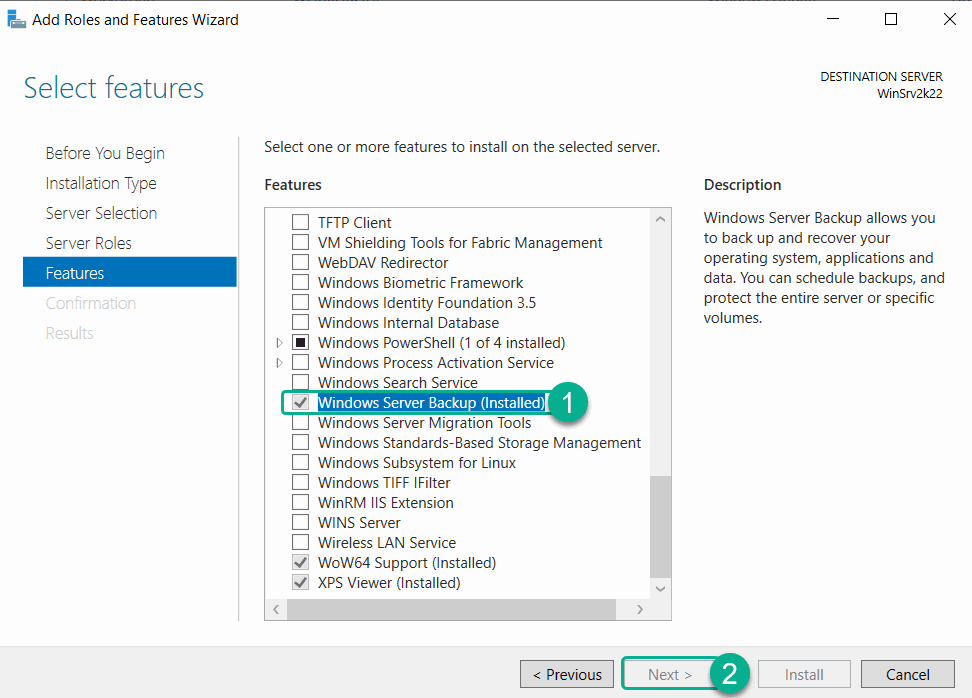Tick the Windows Server Migration Tools checkbox
The height and width of the screenshot is (698, 972).
(301, 422)
